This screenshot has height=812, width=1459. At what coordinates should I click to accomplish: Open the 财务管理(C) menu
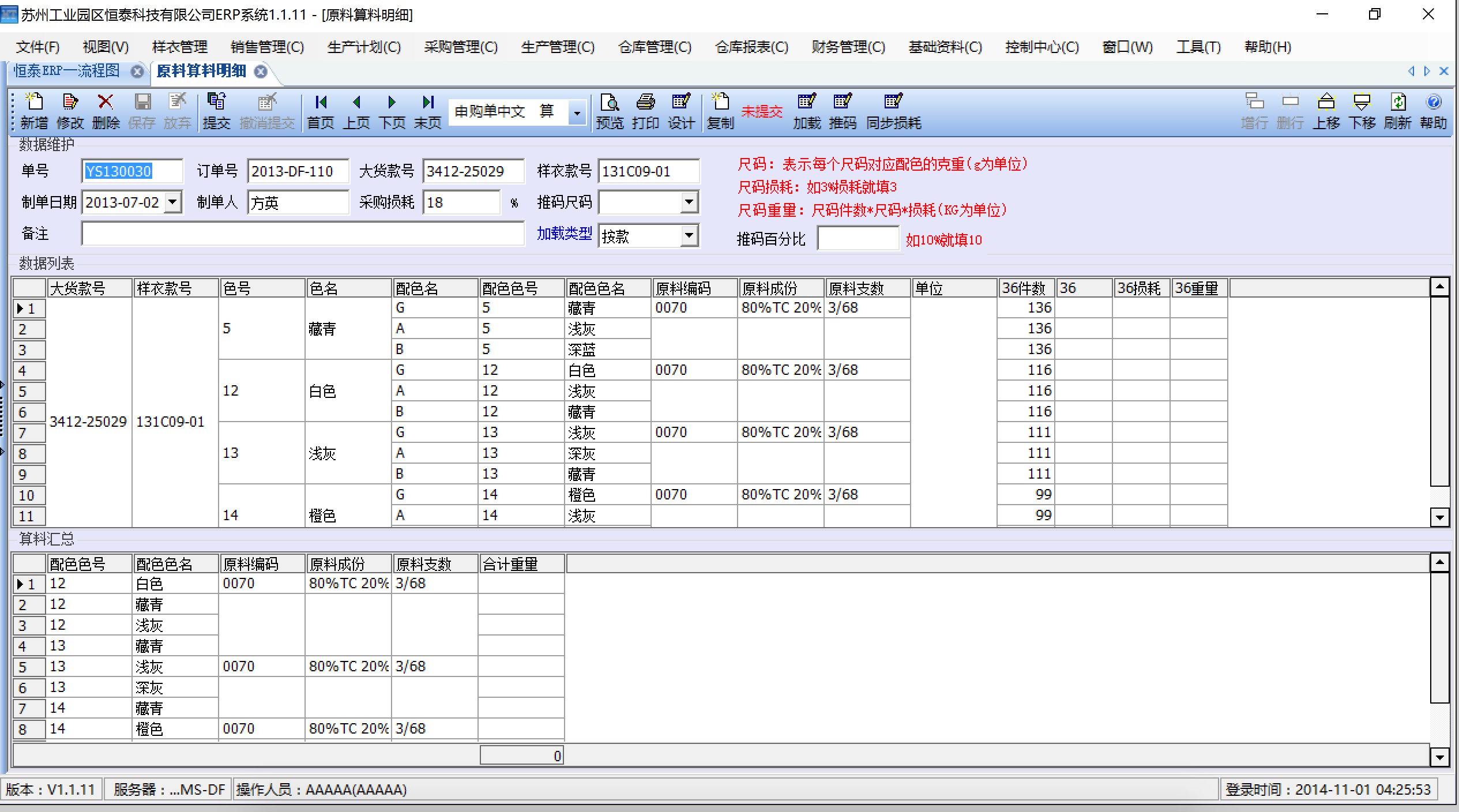coord(848,47)
